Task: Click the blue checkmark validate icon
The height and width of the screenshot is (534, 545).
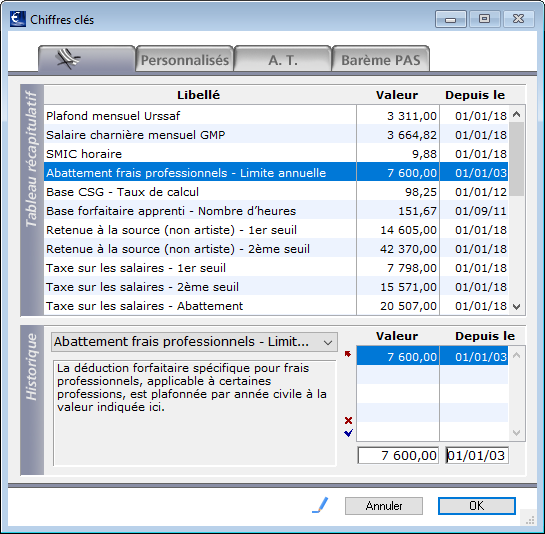Action: point(348,433)
